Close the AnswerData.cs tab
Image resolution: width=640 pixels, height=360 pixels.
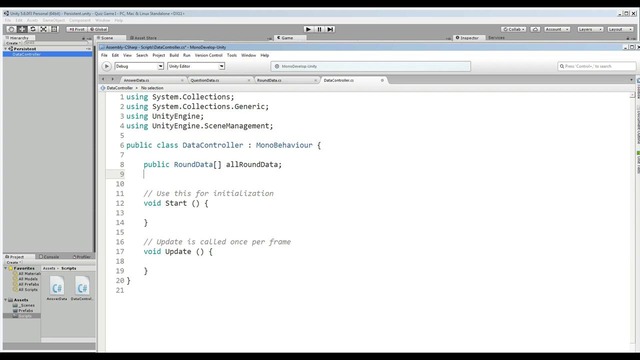182,80
